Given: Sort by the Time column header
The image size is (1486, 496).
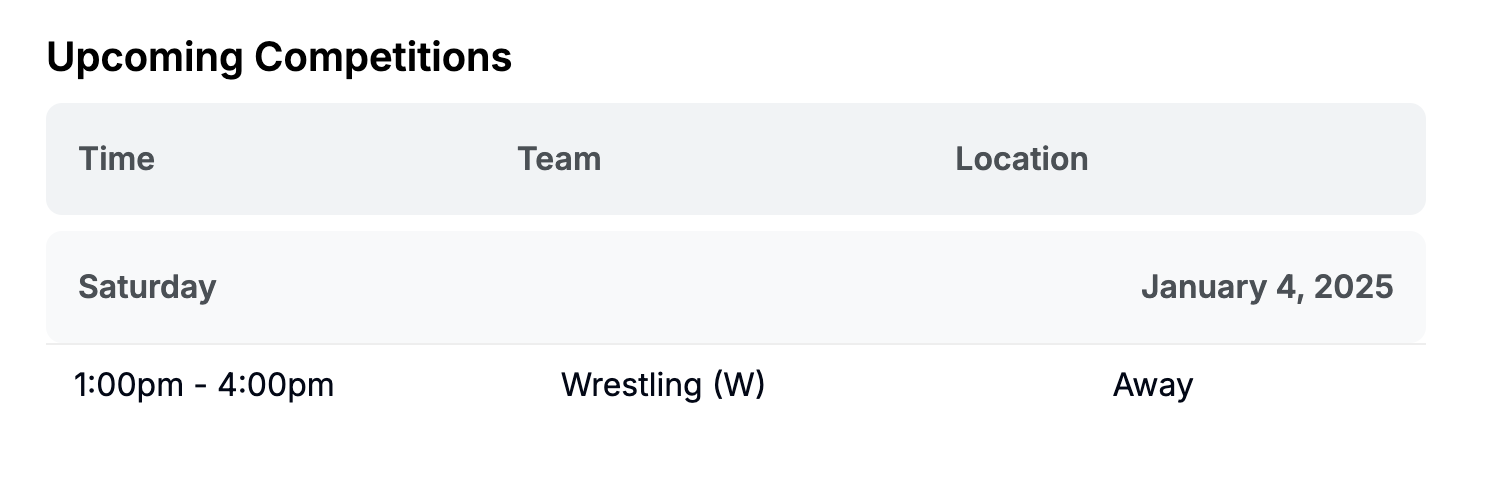Looking at the screenshot, I should click(116, 159).
